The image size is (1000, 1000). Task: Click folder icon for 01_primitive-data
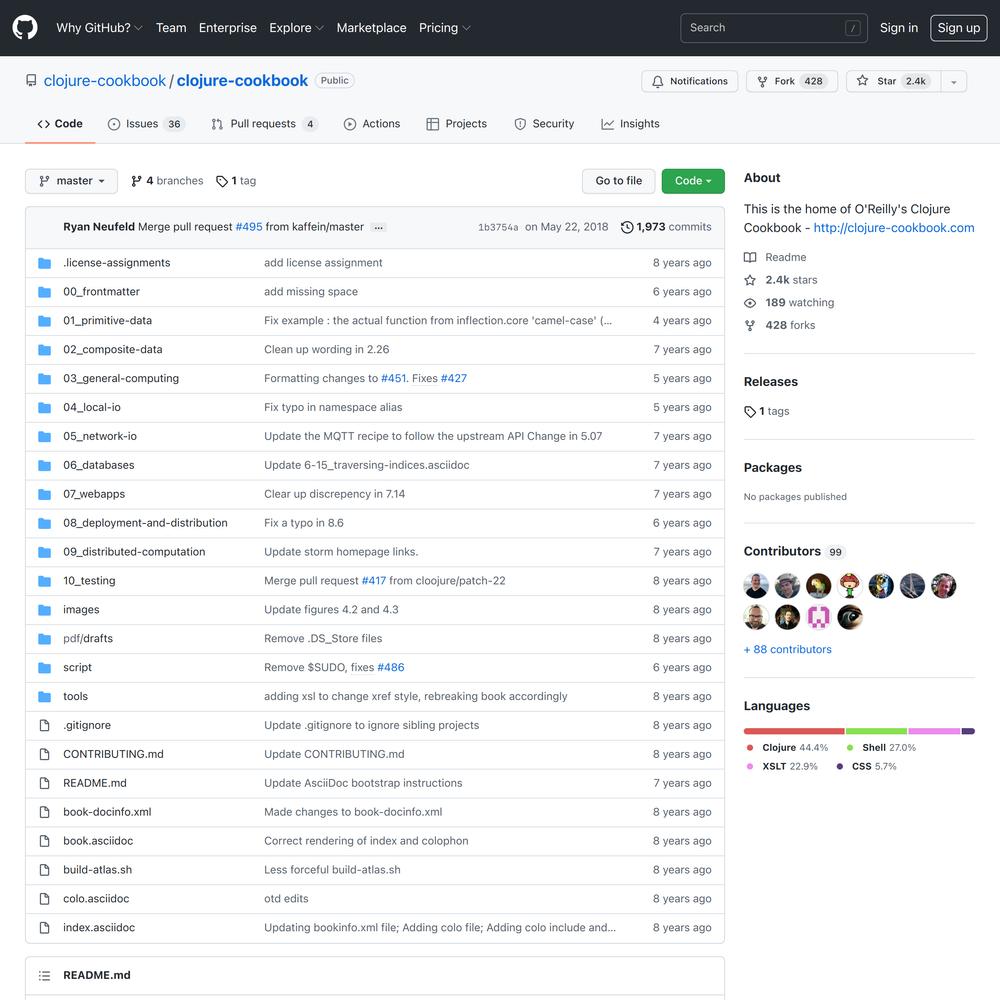coord(44,321)
